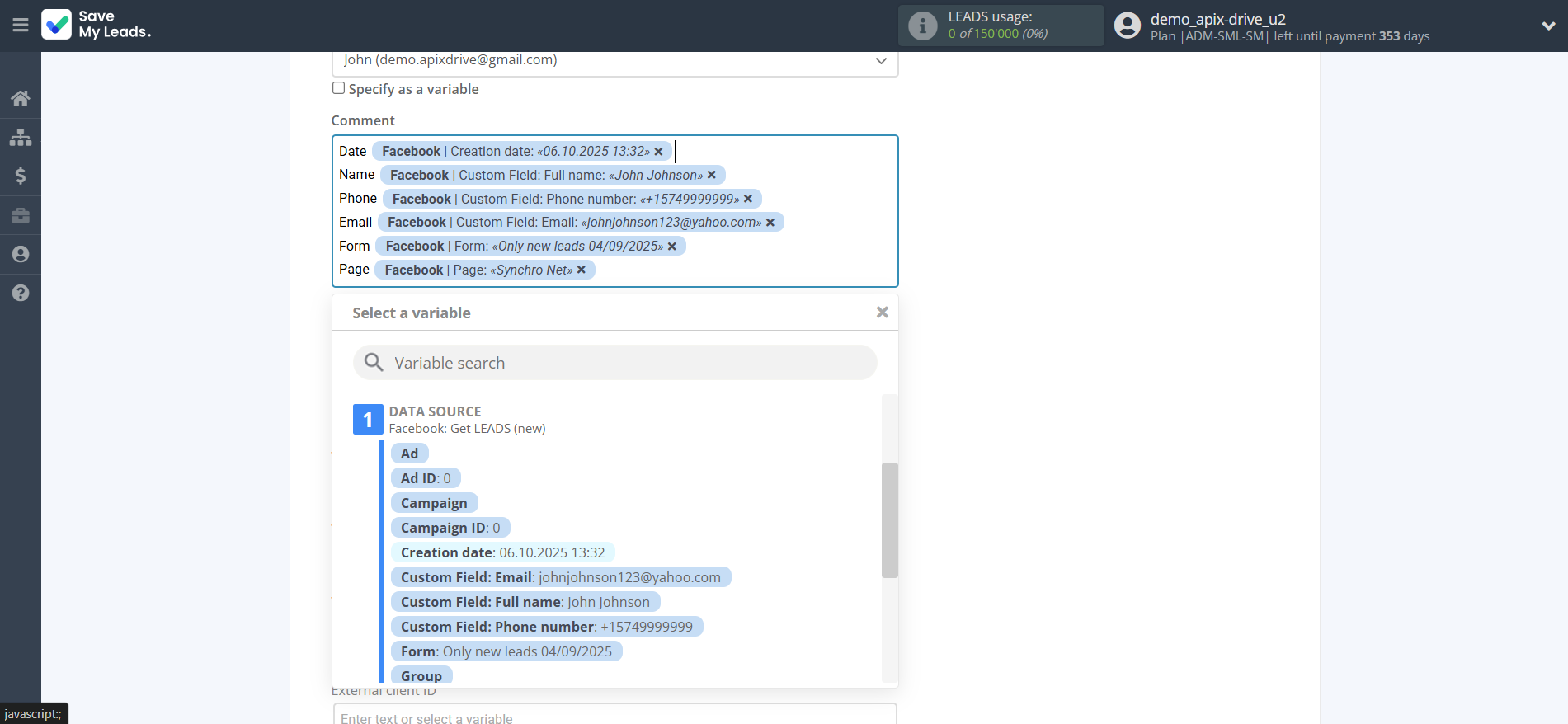
Task: Click the variable list scrollbar
Action: click(x=889, y=519)
